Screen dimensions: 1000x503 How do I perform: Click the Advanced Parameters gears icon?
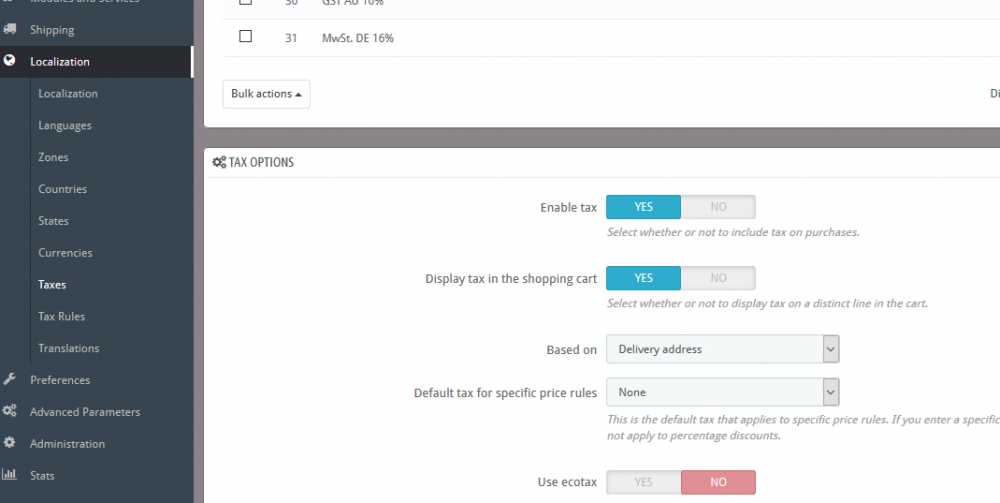coord(10,412)
